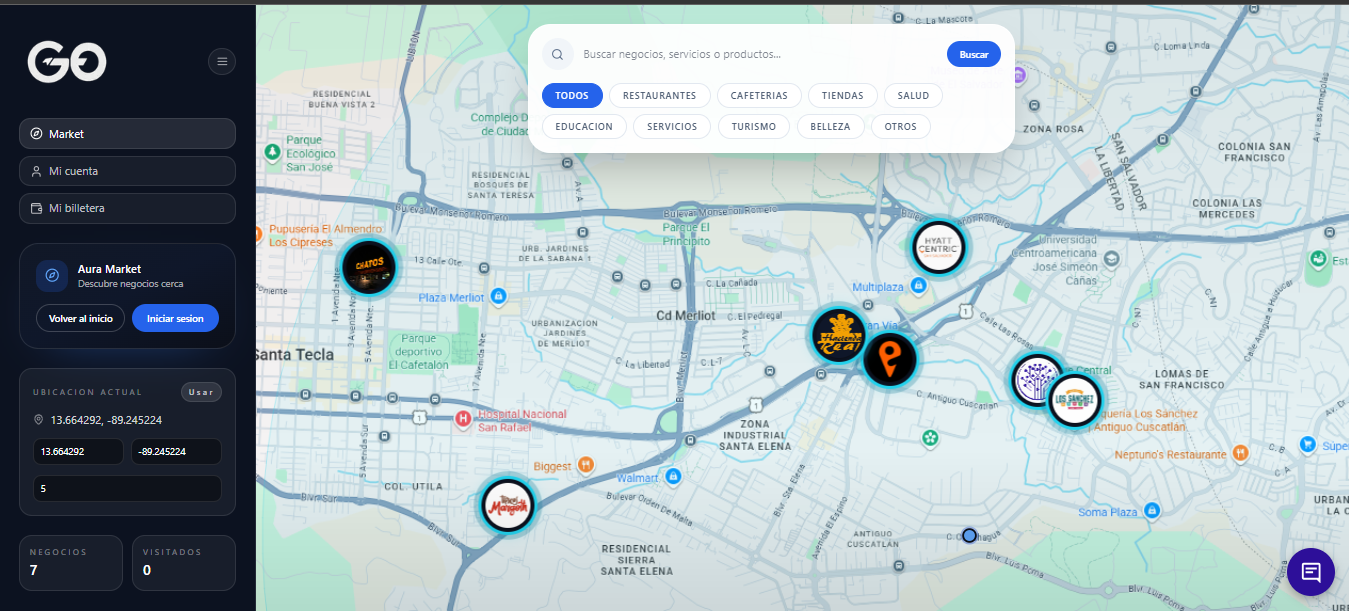Viewport: 1349px width, 611px height.
Task: Click the Chatos business map marker
Action: click(368, 266)
